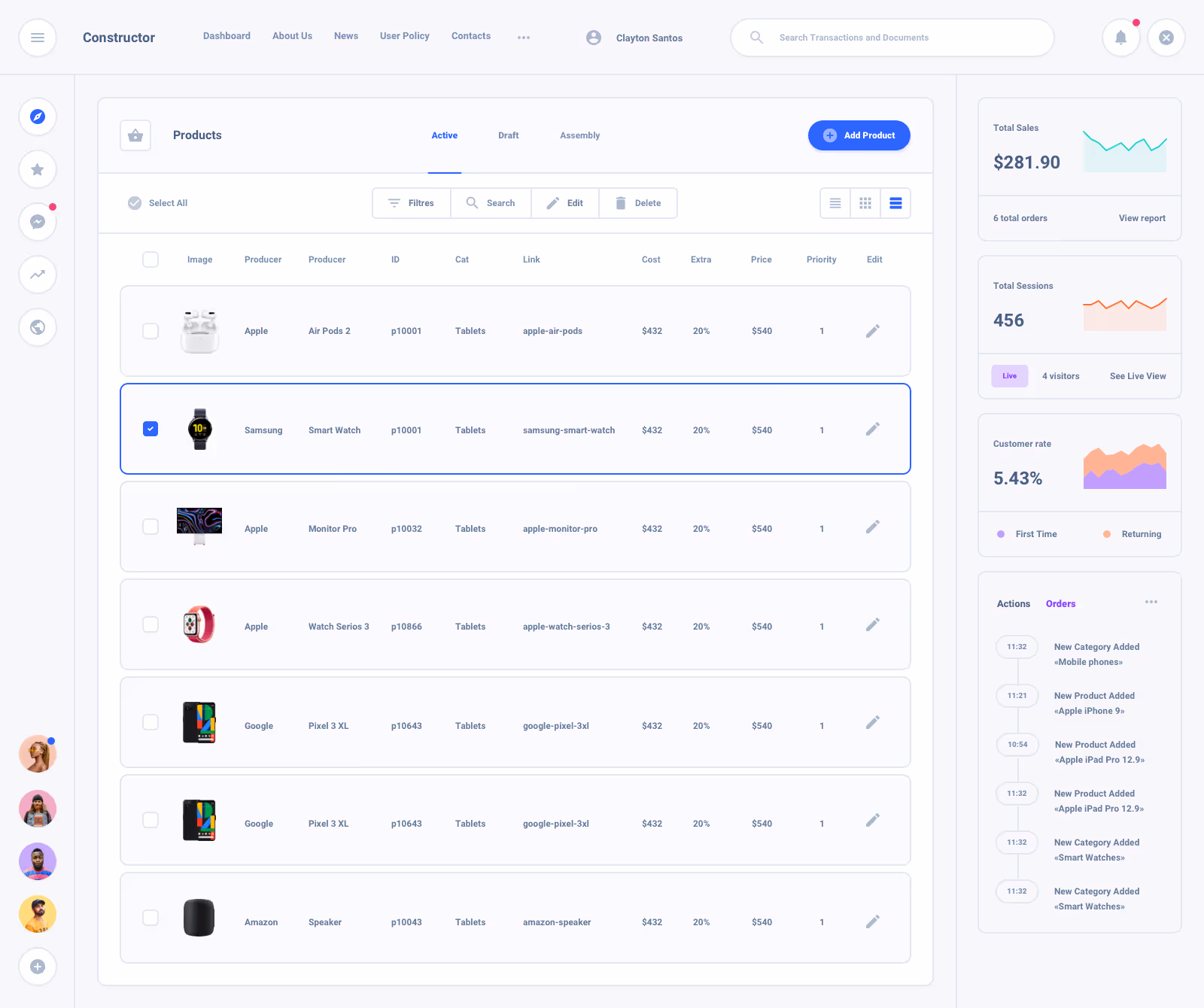Open About Us navigation link
This screenshot has width=1204, height=1008.
[292, 36]
